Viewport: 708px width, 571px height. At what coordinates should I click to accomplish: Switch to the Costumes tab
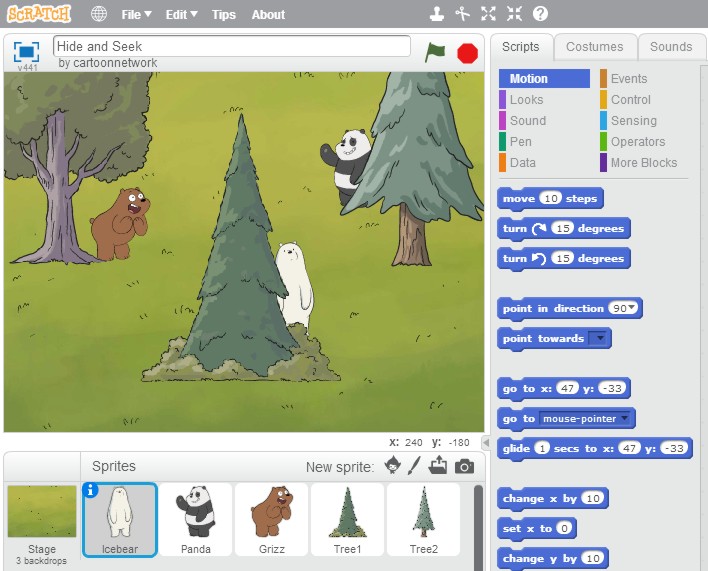[595, 46]
